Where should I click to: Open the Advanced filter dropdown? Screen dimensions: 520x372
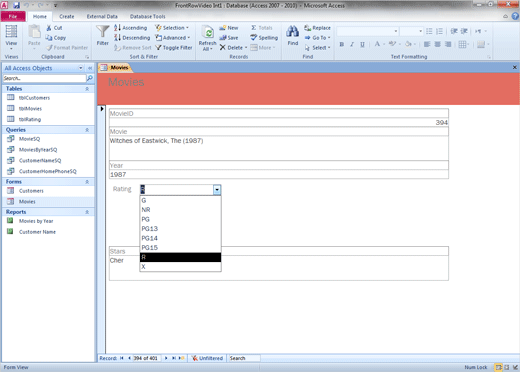click(x=173, y=38)
